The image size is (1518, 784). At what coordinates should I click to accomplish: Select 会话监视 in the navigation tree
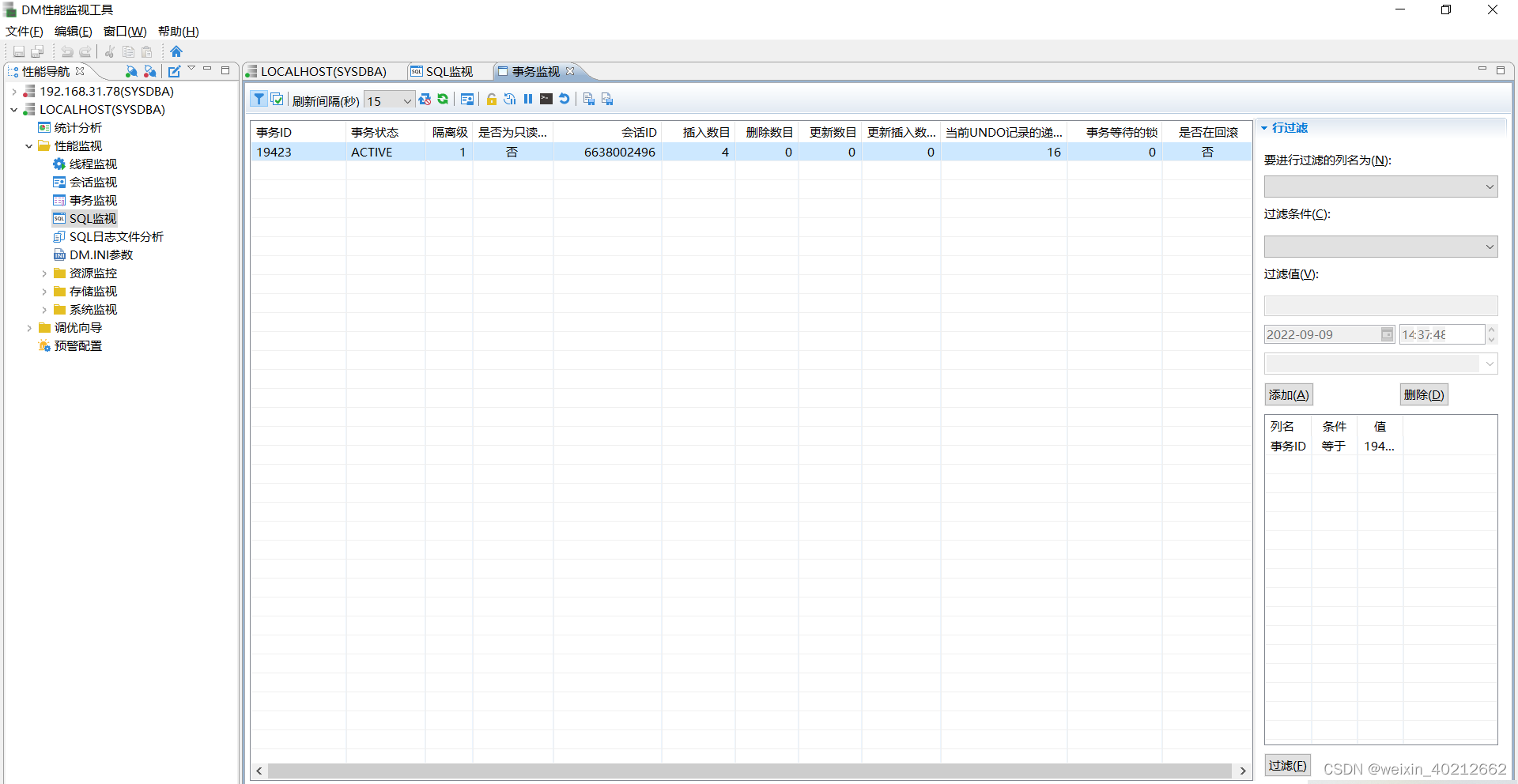(93, 183)
